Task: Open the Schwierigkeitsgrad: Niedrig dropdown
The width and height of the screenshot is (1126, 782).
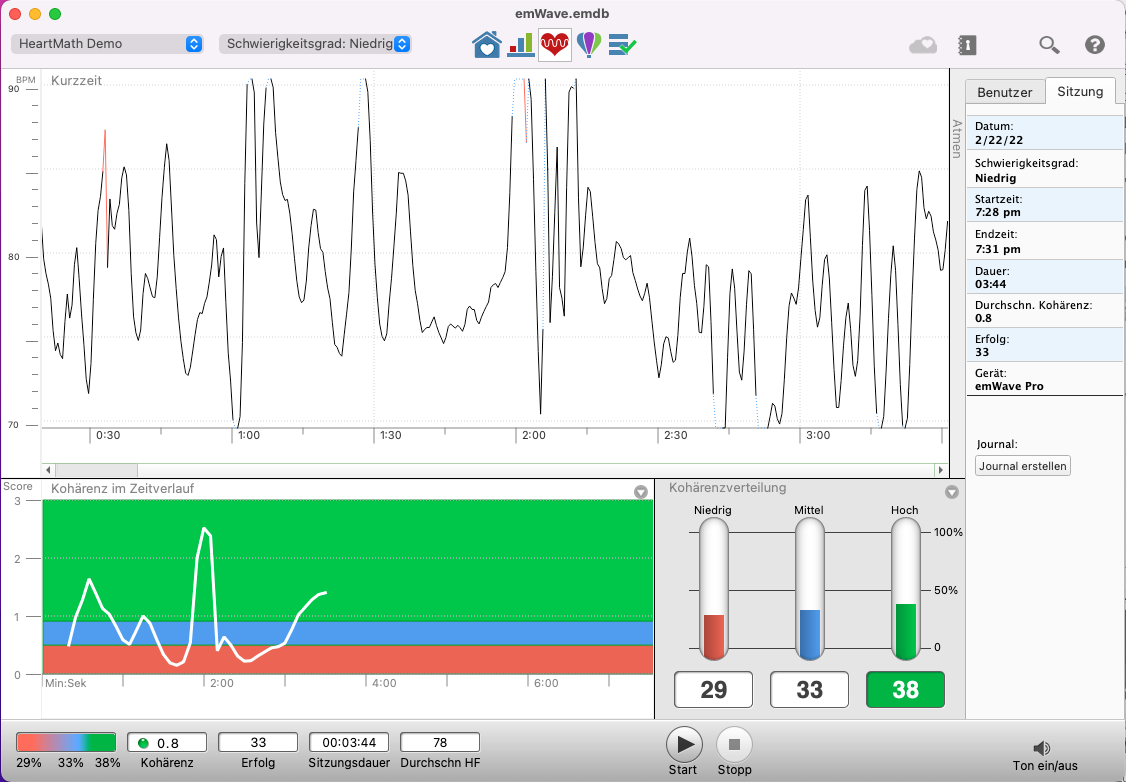Action: pos(315,44)
